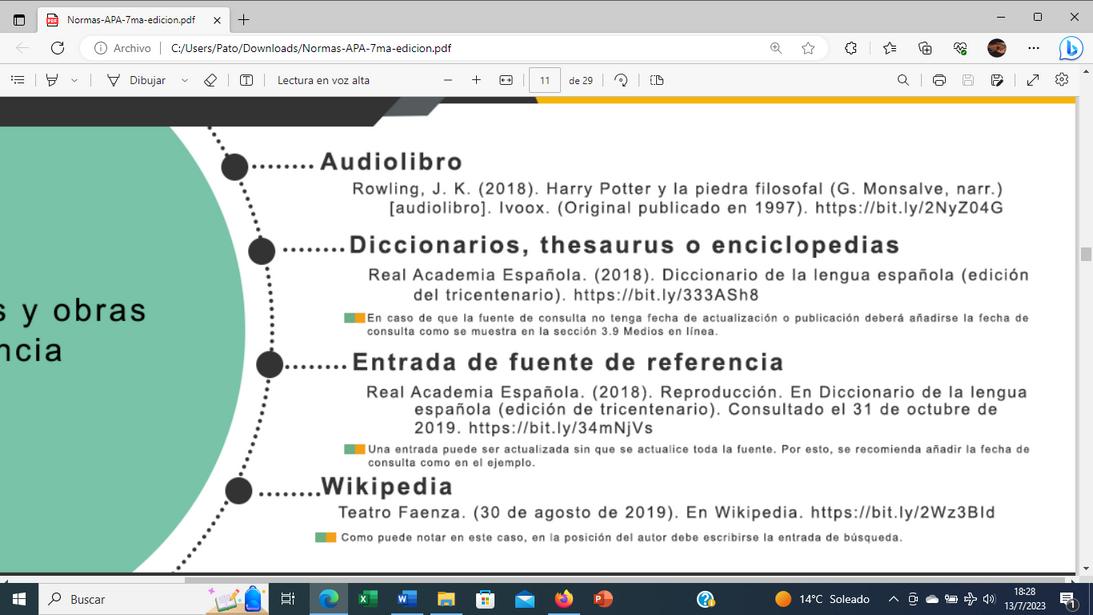Image resolution: width=1093 pixels, height=615 pixels.
Task: Expand highlight color options dropdown
Action: click(x=74, y=80)
